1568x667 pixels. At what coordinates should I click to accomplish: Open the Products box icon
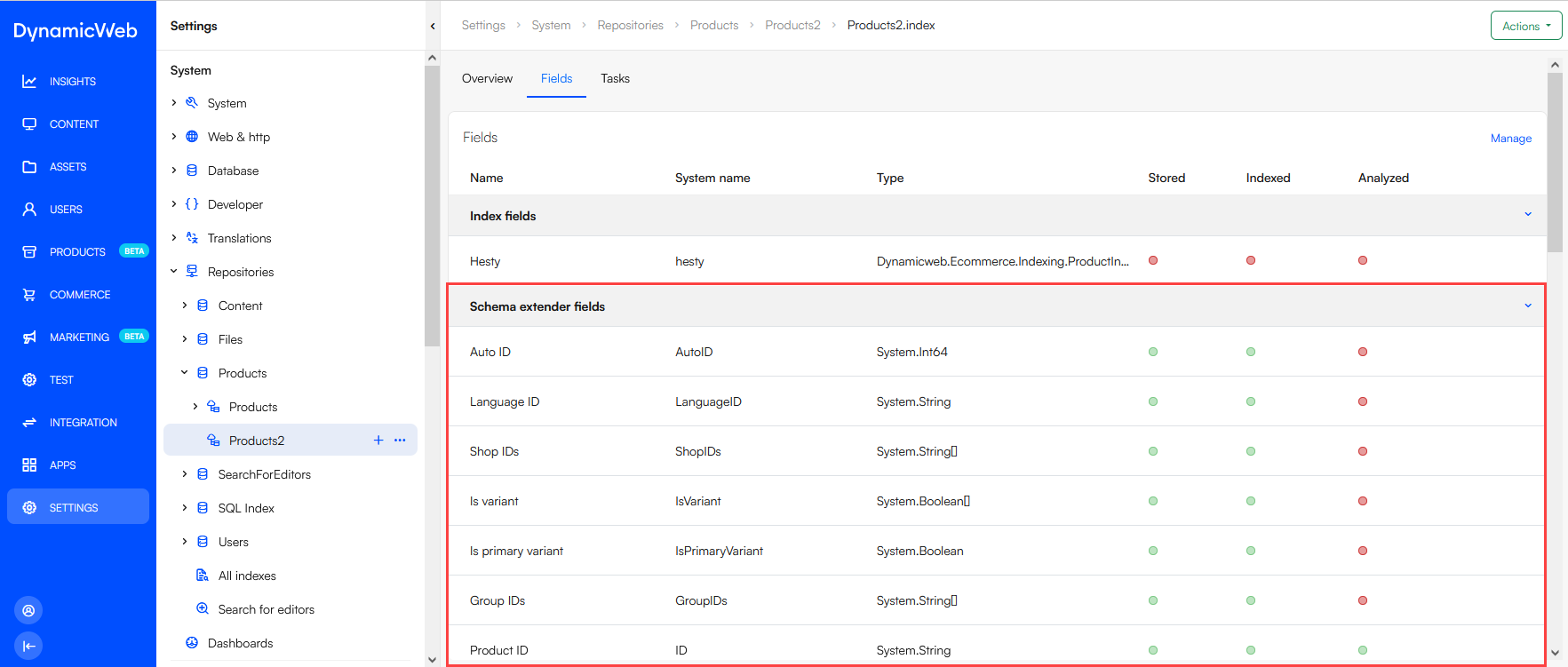tap(29, 252)
